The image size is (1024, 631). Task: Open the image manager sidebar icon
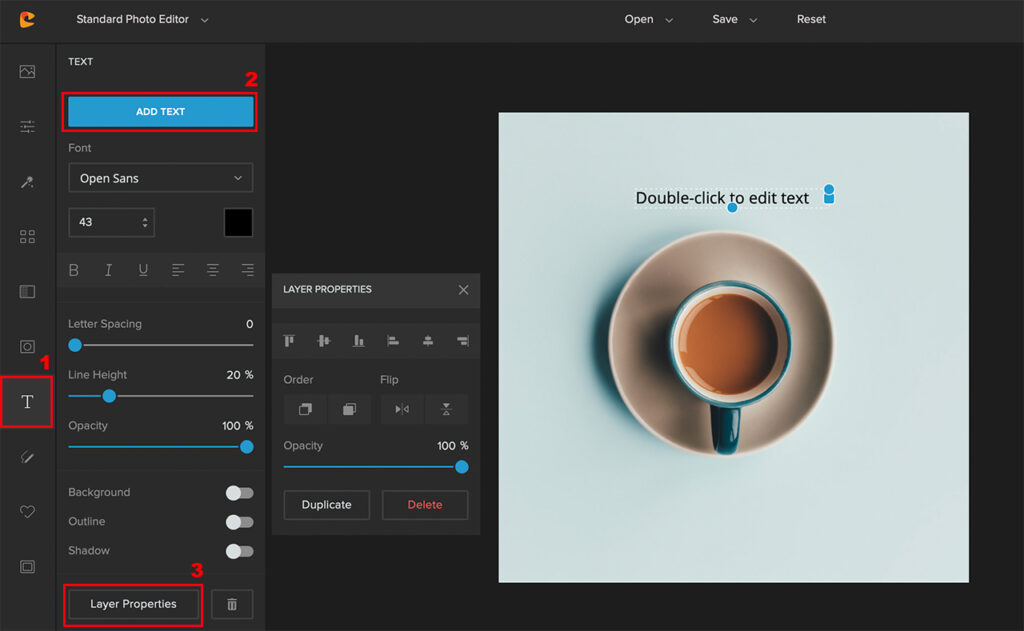27,71
